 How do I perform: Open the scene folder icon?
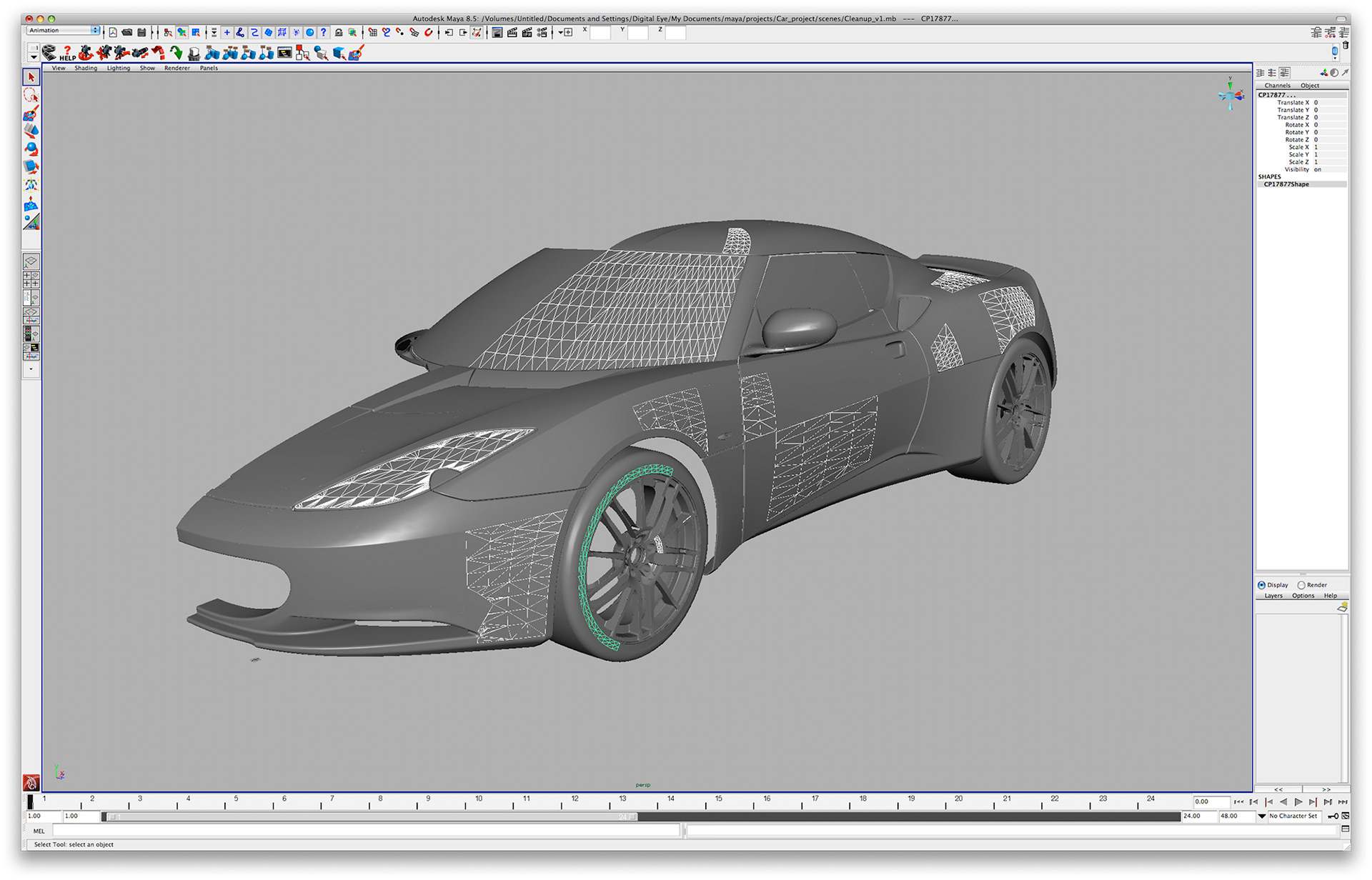click(127, 32)
